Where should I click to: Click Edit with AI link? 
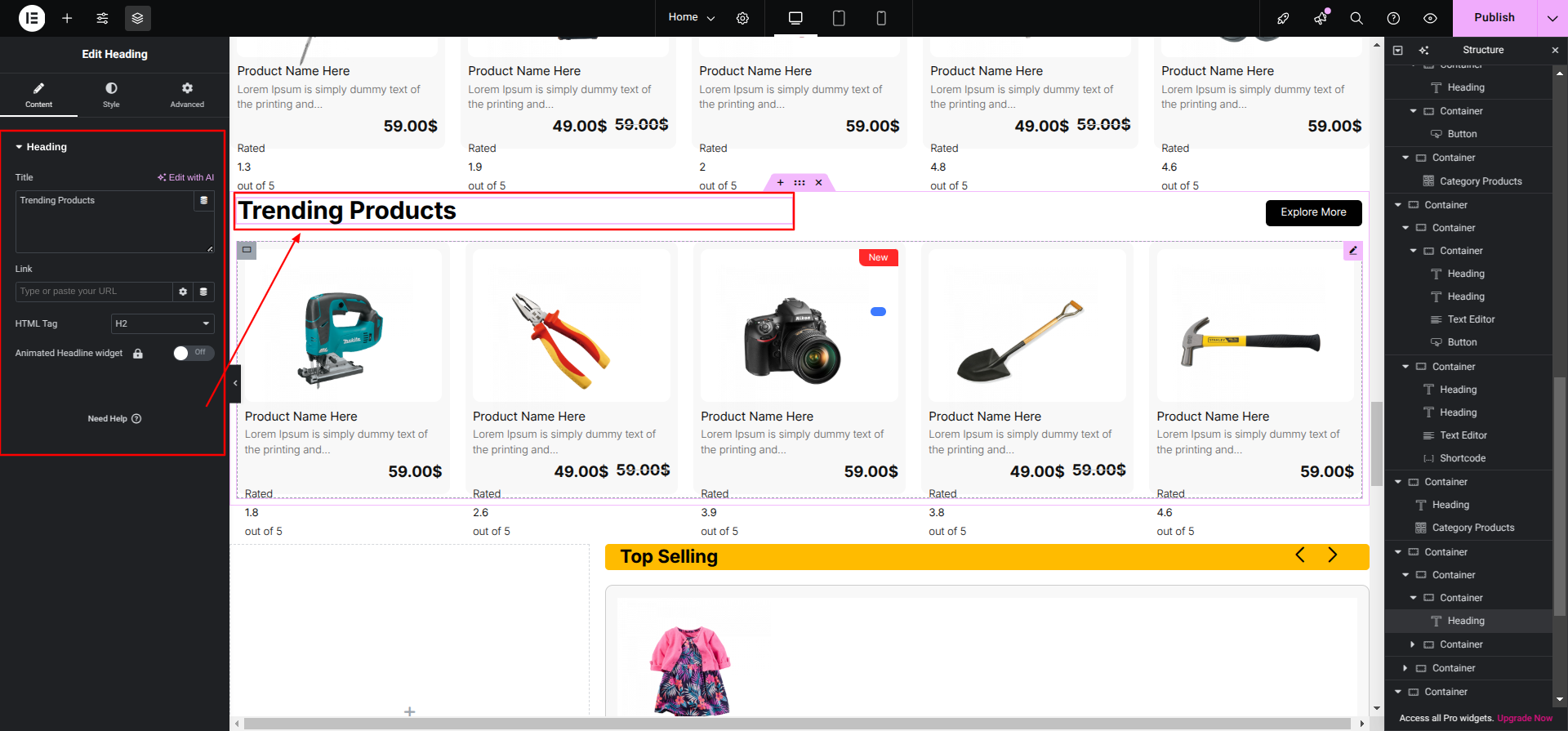point(186,177)
